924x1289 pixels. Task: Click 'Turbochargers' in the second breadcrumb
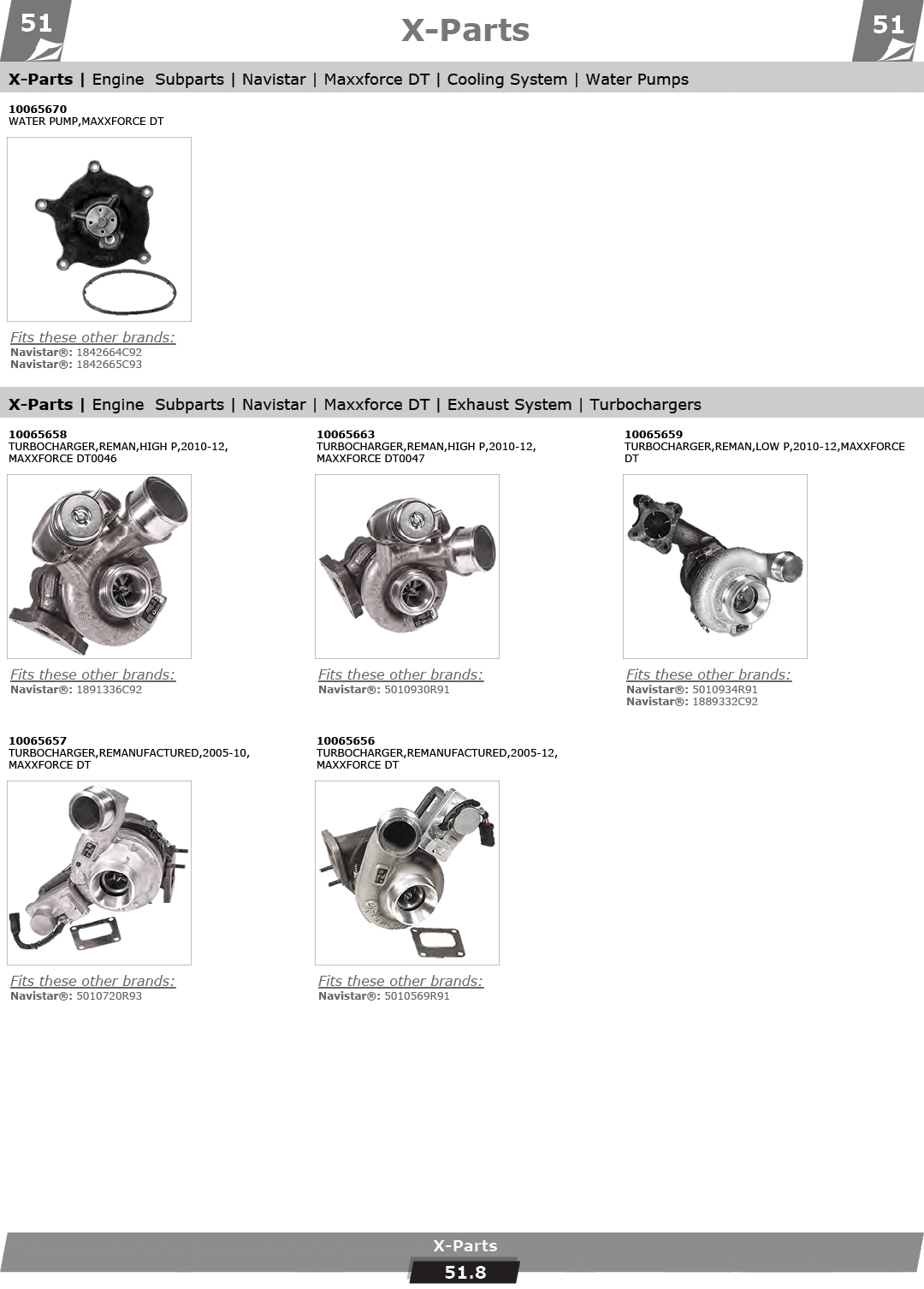click(x=645, y=404)
